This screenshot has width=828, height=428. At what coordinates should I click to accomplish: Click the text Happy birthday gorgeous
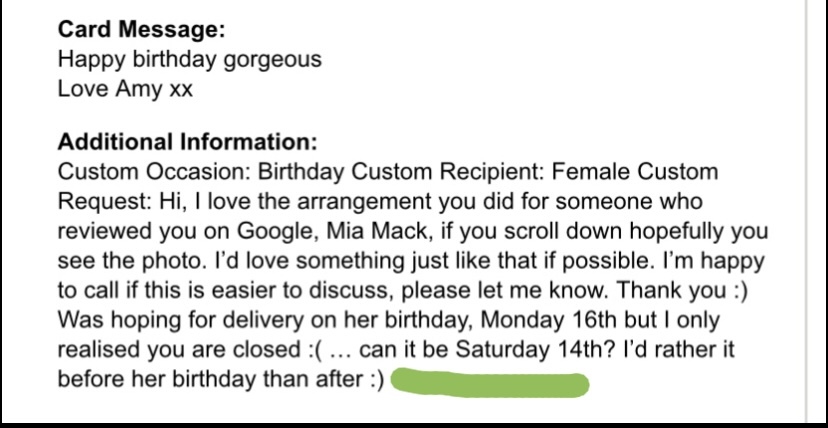click(190, 59)
